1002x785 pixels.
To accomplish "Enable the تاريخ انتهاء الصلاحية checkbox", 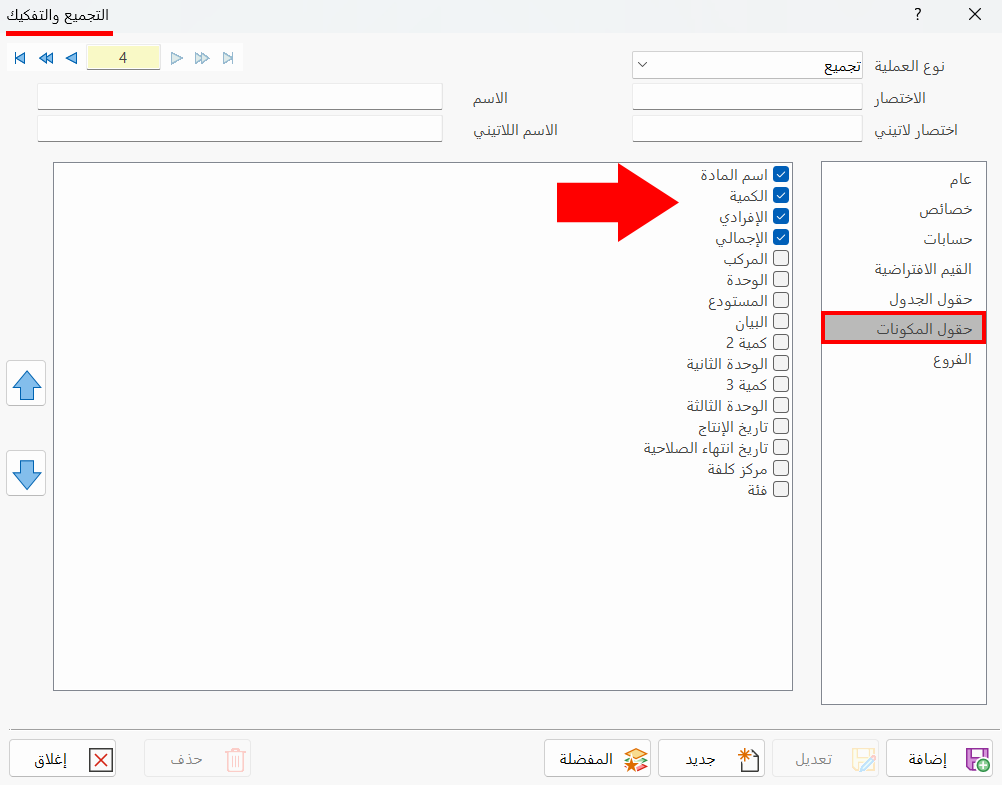I will (x=781, y=447).
